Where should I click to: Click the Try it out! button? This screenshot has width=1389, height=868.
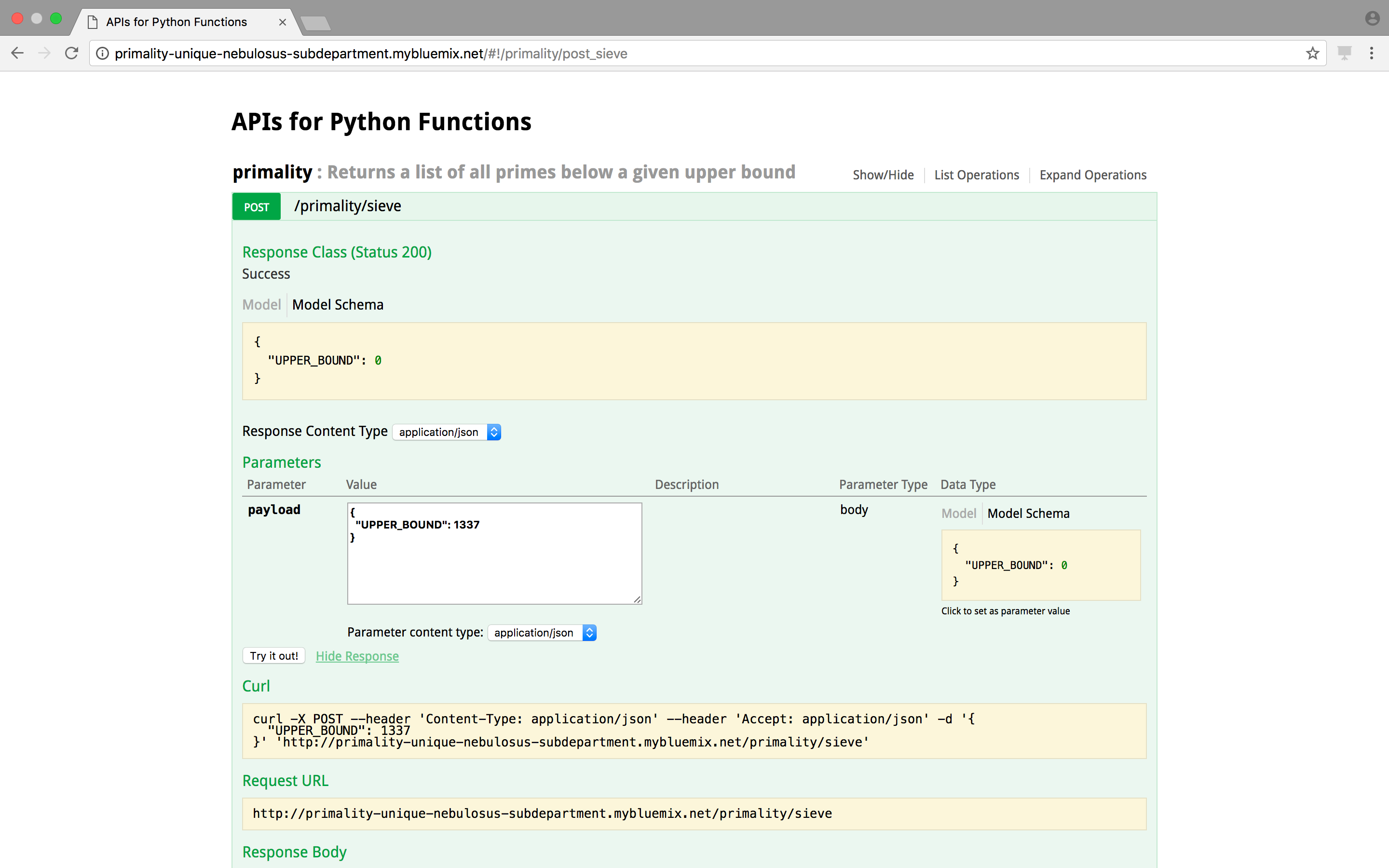(x=274, y=656)
